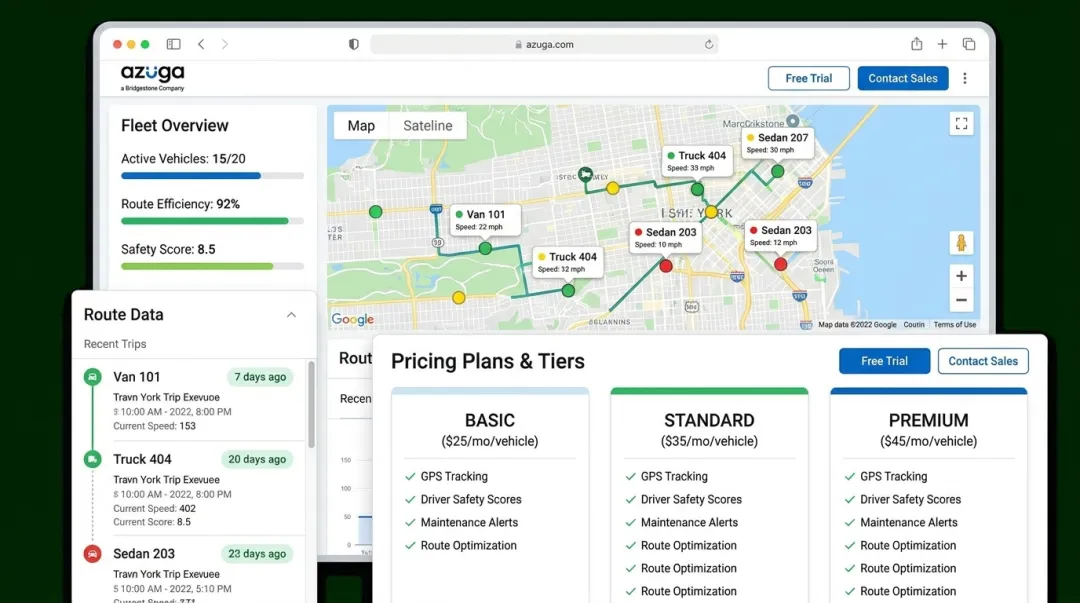This screenshot has height=603, width=1080.
Task: Click the Google logo on map
Action: pos(353,319)
